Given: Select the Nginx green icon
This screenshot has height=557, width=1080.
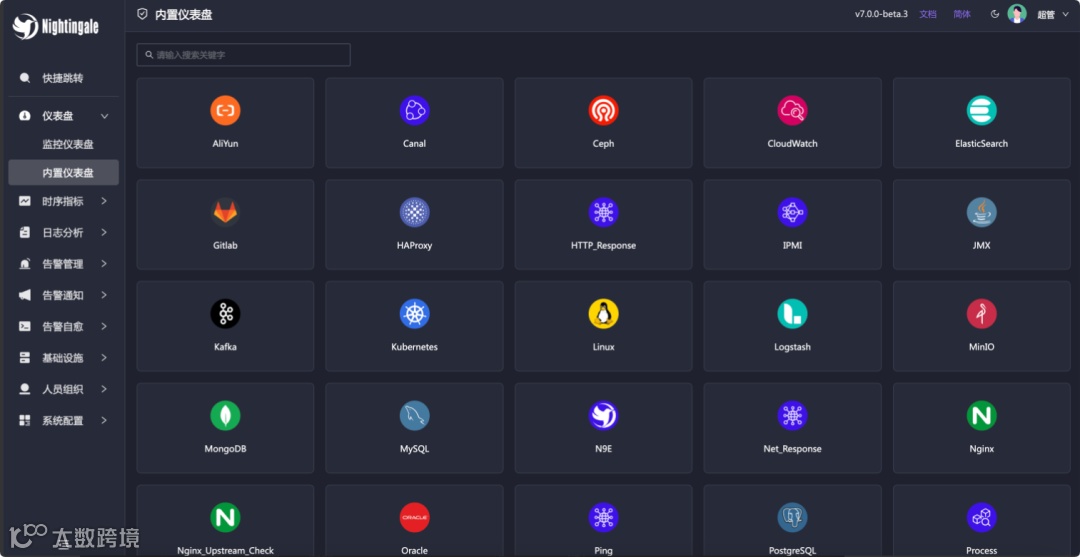Looking at the screenshot, I should pyautogui.click(x=982, y=416).
